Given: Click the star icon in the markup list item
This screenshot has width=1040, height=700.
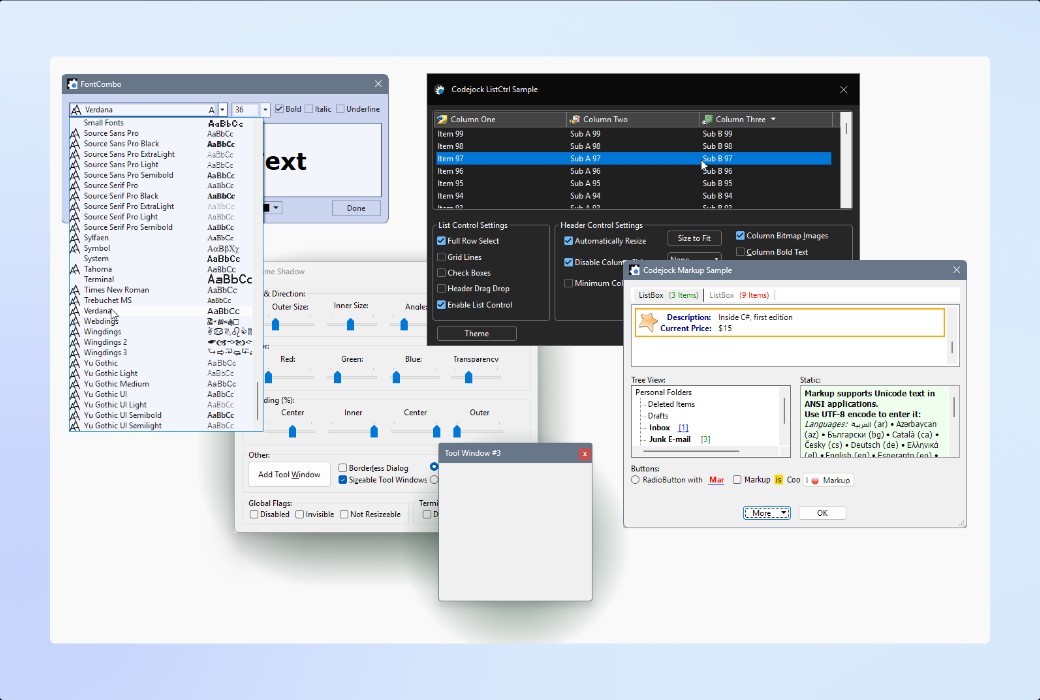Looking at the screenshot, I should (647, 322).
